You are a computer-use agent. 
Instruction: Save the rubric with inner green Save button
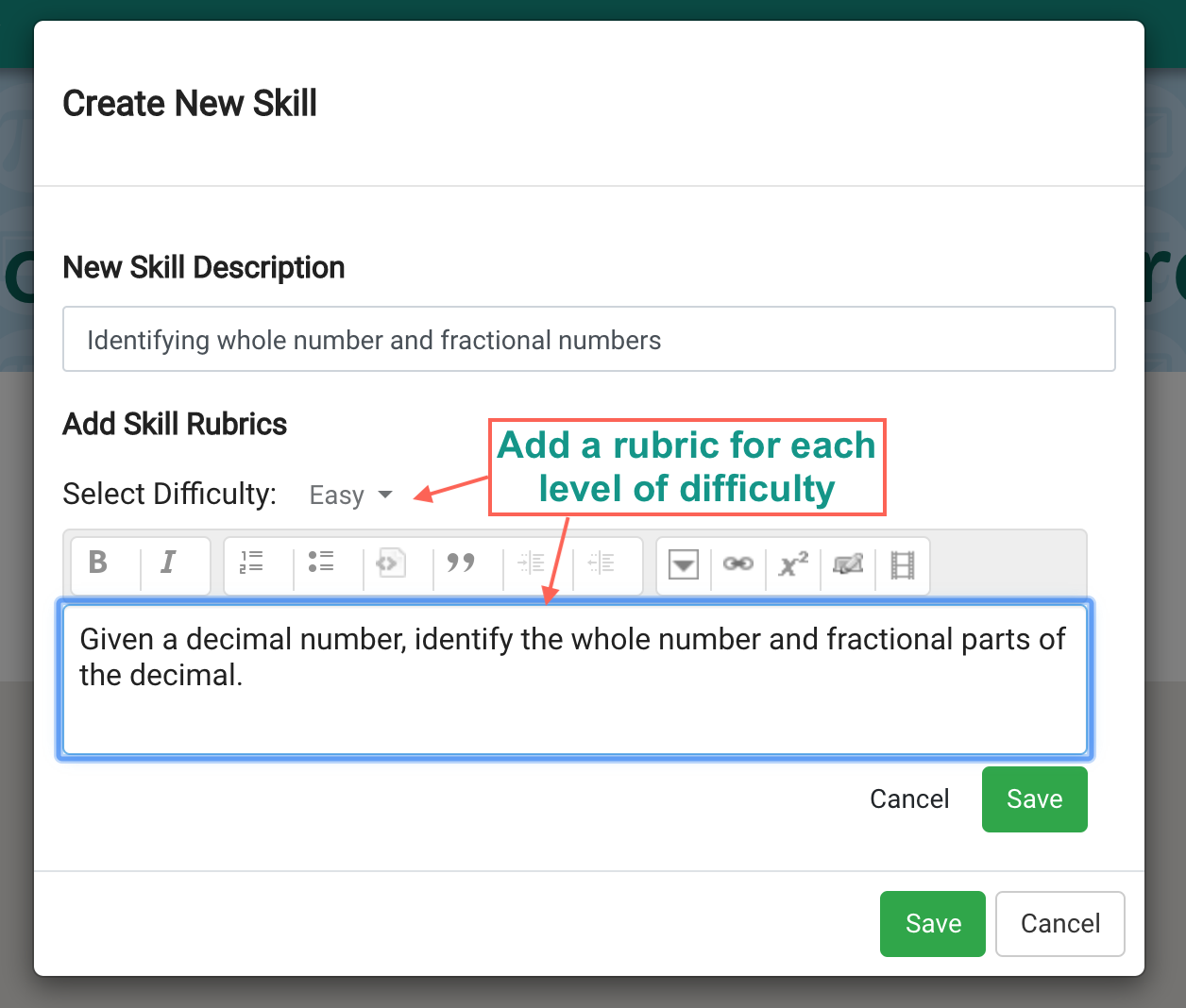click(x=1035, y=799)
